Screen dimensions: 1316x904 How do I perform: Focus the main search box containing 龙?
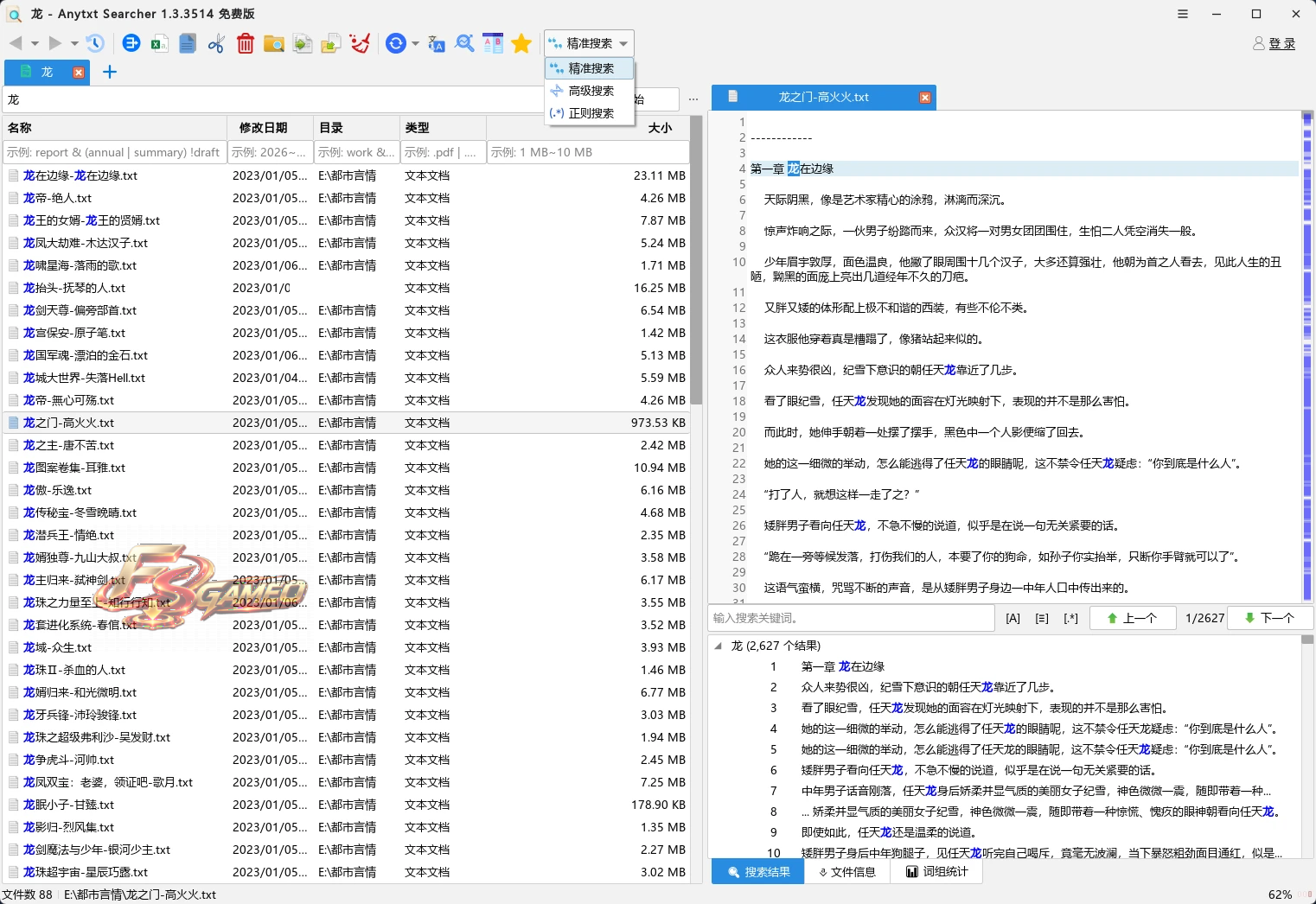[x=272, y=99]
